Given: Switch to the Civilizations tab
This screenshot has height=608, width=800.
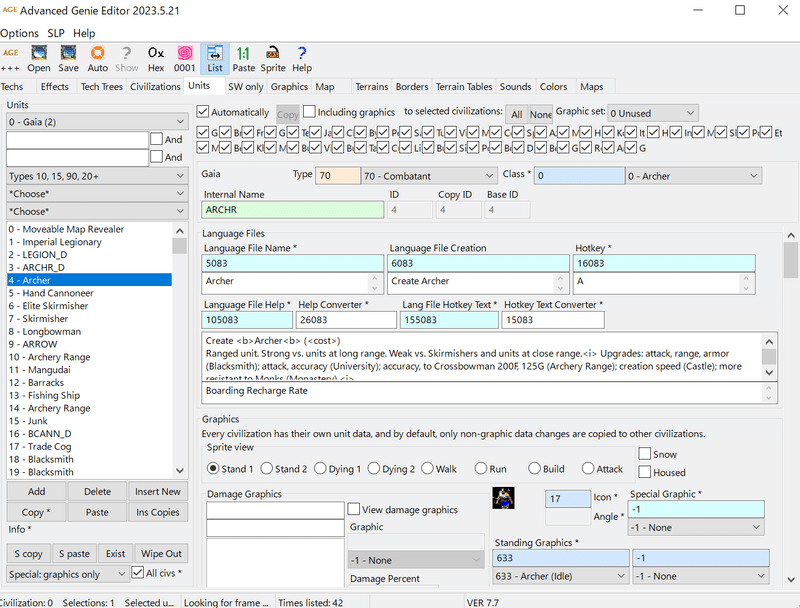Looking at the screenshot, I should (156, 86).
